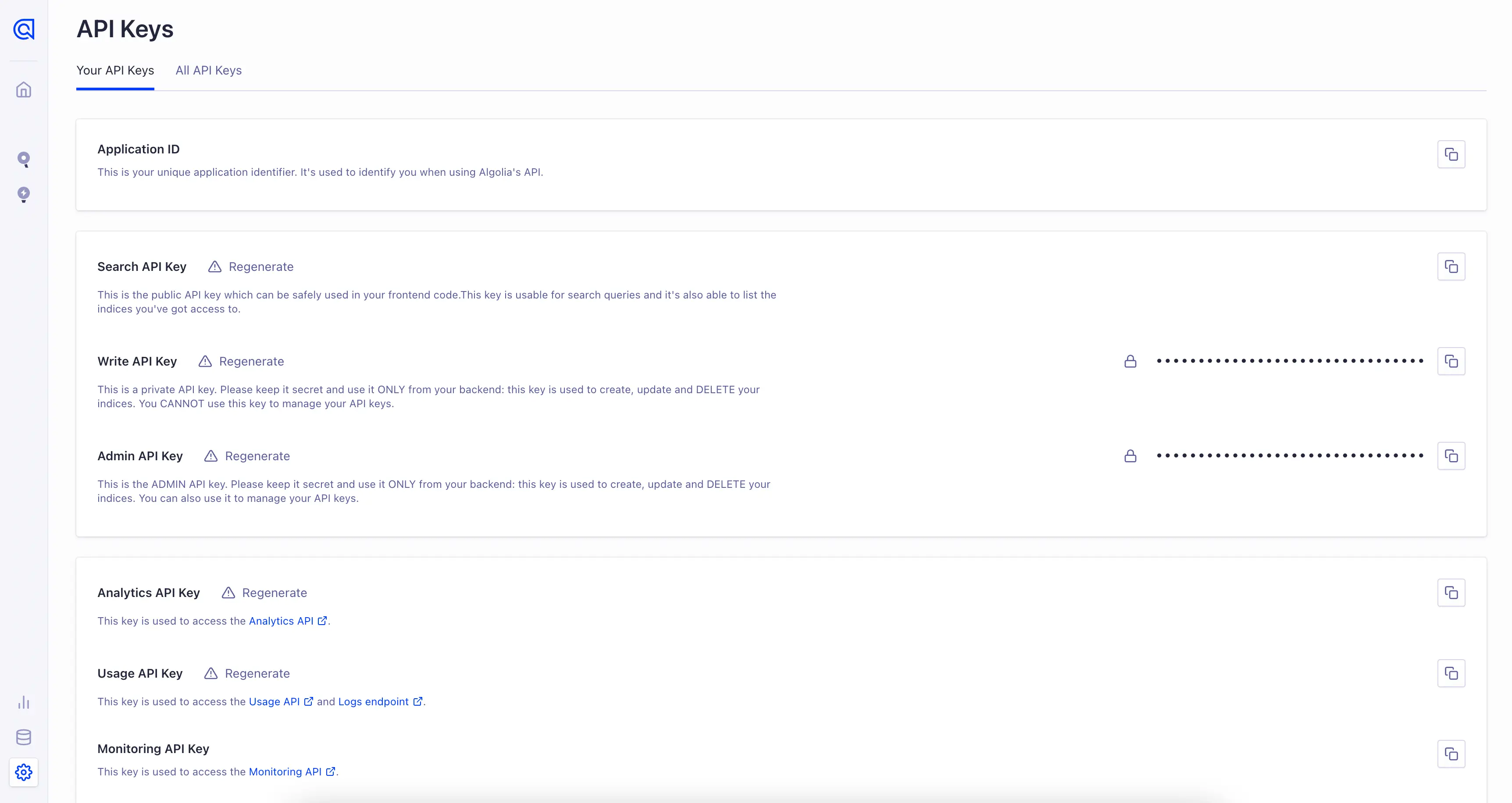The width and height of the screenshot is (1512, 803).
Task: Reveal Admin API Key via lock icon
Action: 1130,456
